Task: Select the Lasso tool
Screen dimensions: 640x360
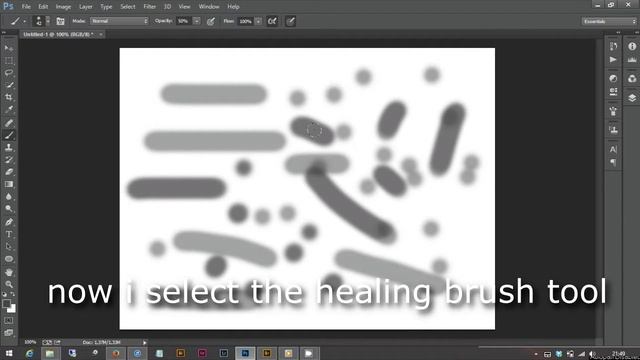Action: pyautogui.click(x=9, y=73)
